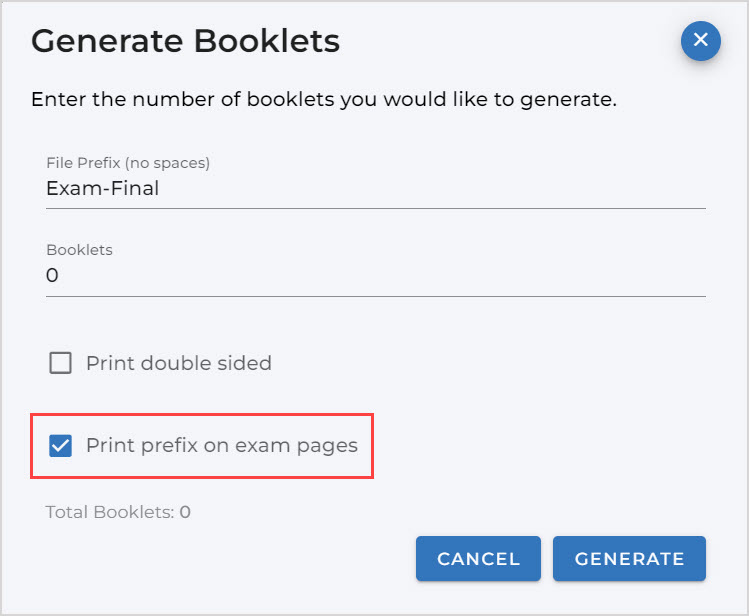The image size is (749, 616).
Task: Click the 'Exam-Final' prefix text
Action: [x=103, y=188]
